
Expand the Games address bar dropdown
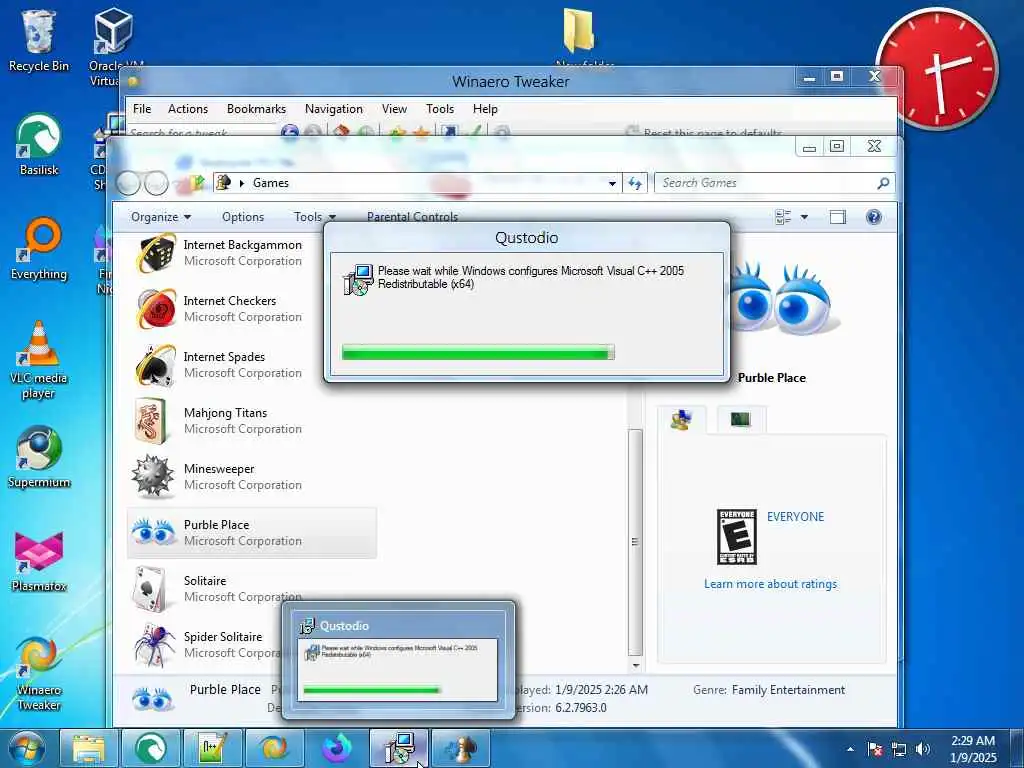tap(612, 184)
